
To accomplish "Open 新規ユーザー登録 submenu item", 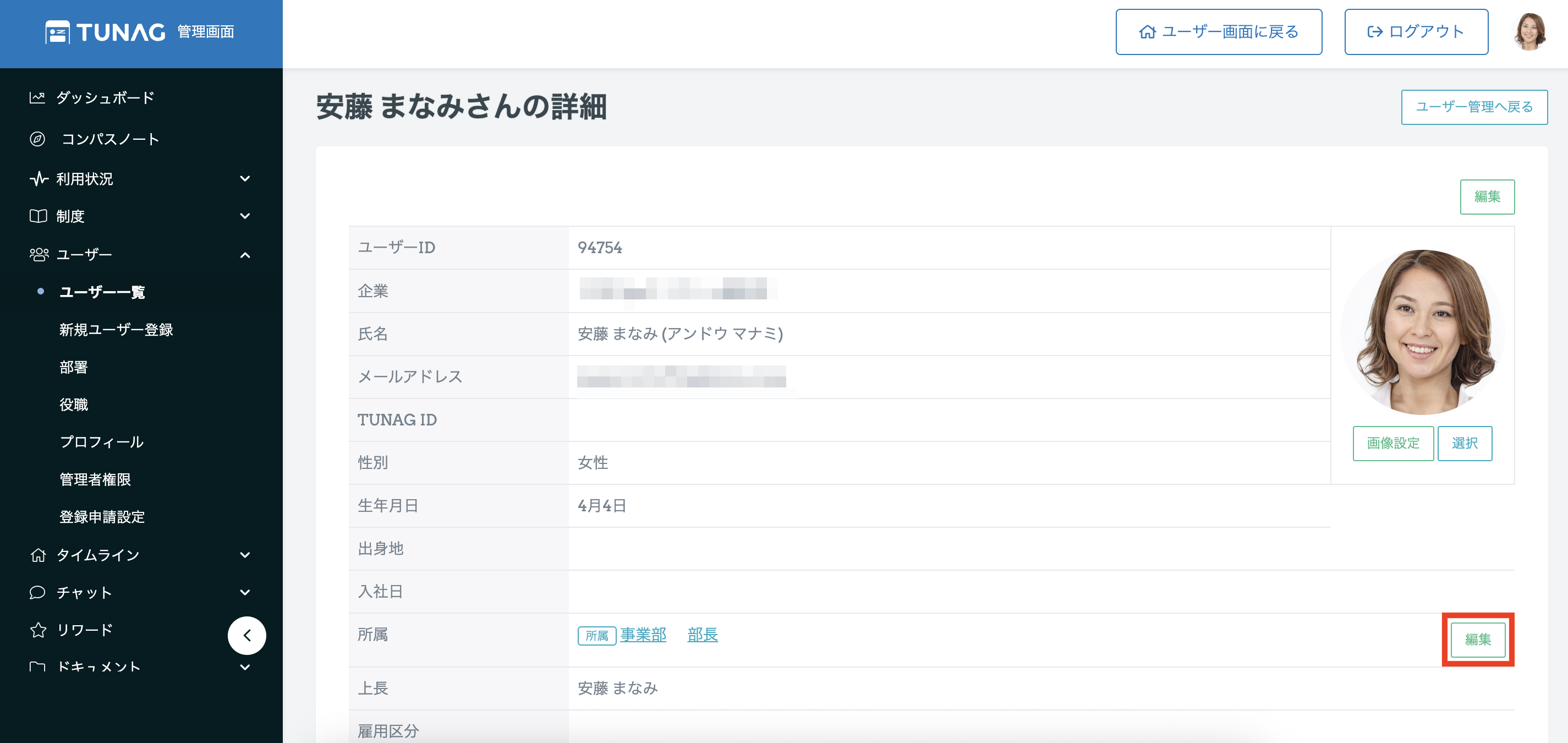I will point(116,330).
